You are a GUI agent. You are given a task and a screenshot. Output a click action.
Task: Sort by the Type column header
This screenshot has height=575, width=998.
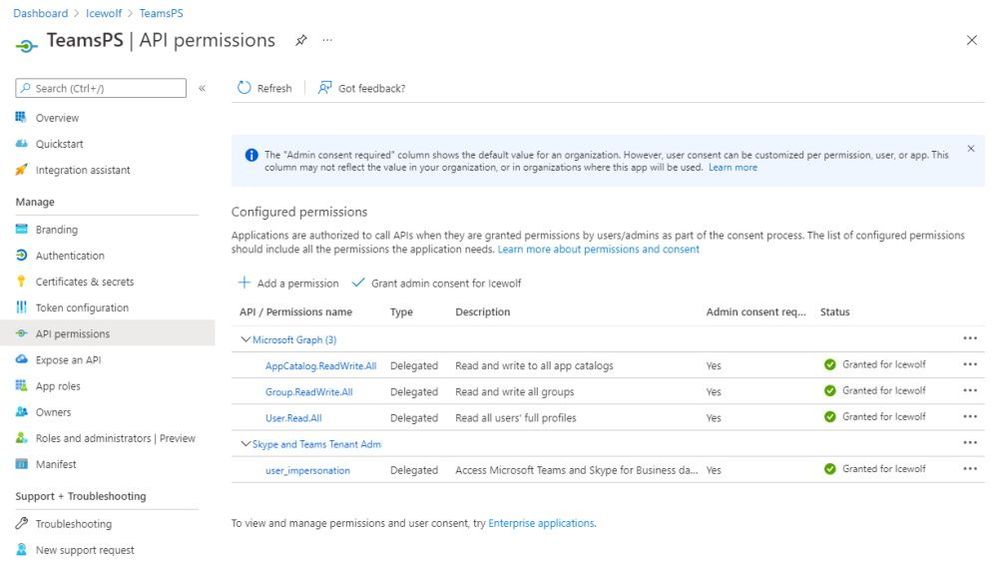[x=402, y=312]
